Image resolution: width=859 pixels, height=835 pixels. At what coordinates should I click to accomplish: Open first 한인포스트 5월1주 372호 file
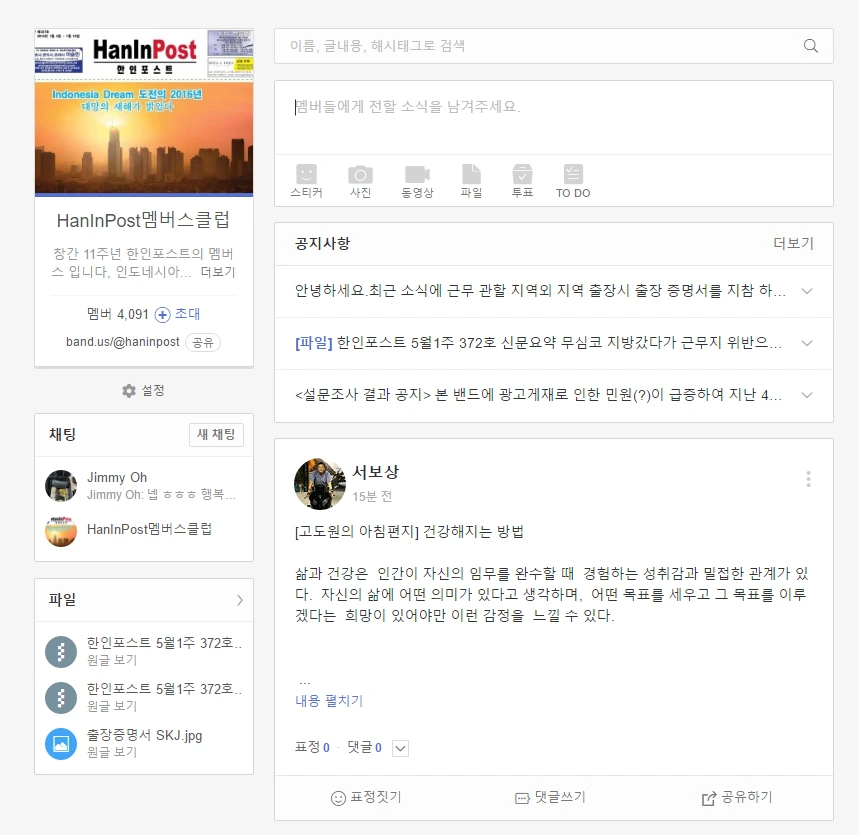[164, 643]
